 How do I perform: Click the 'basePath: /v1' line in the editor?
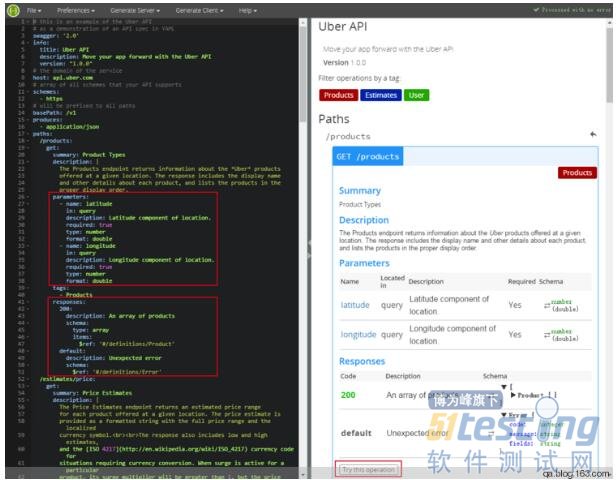[x=54, y=113]
